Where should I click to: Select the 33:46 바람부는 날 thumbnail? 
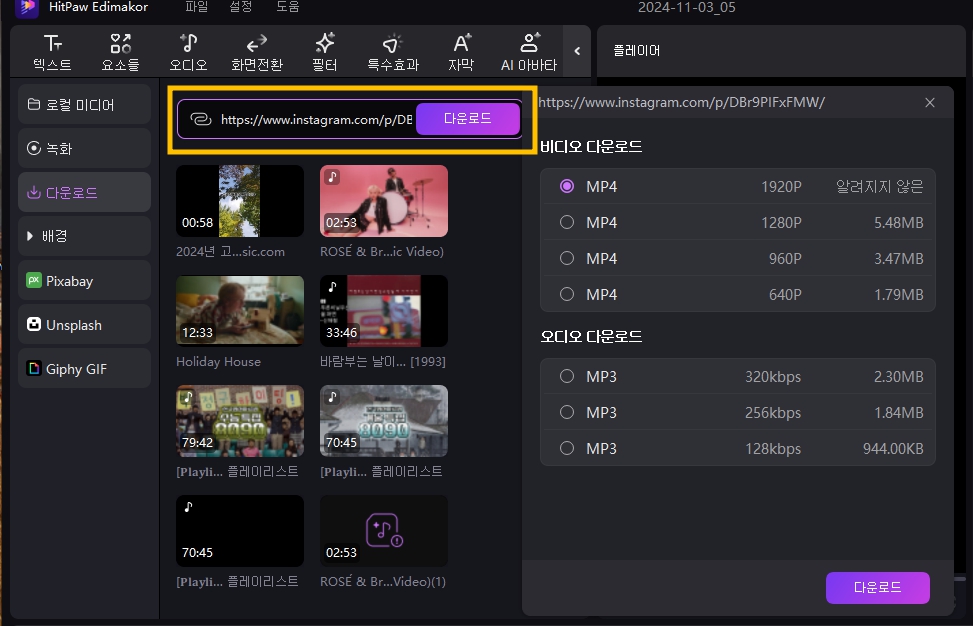pyautogui.click(x=384, y=311)
